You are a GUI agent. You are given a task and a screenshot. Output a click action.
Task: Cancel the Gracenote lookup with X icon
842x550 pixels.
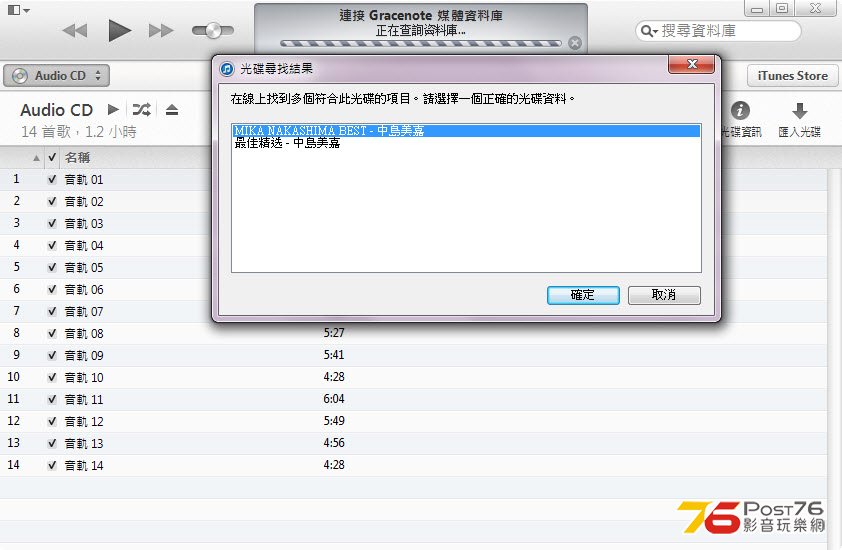click(575, 43)
